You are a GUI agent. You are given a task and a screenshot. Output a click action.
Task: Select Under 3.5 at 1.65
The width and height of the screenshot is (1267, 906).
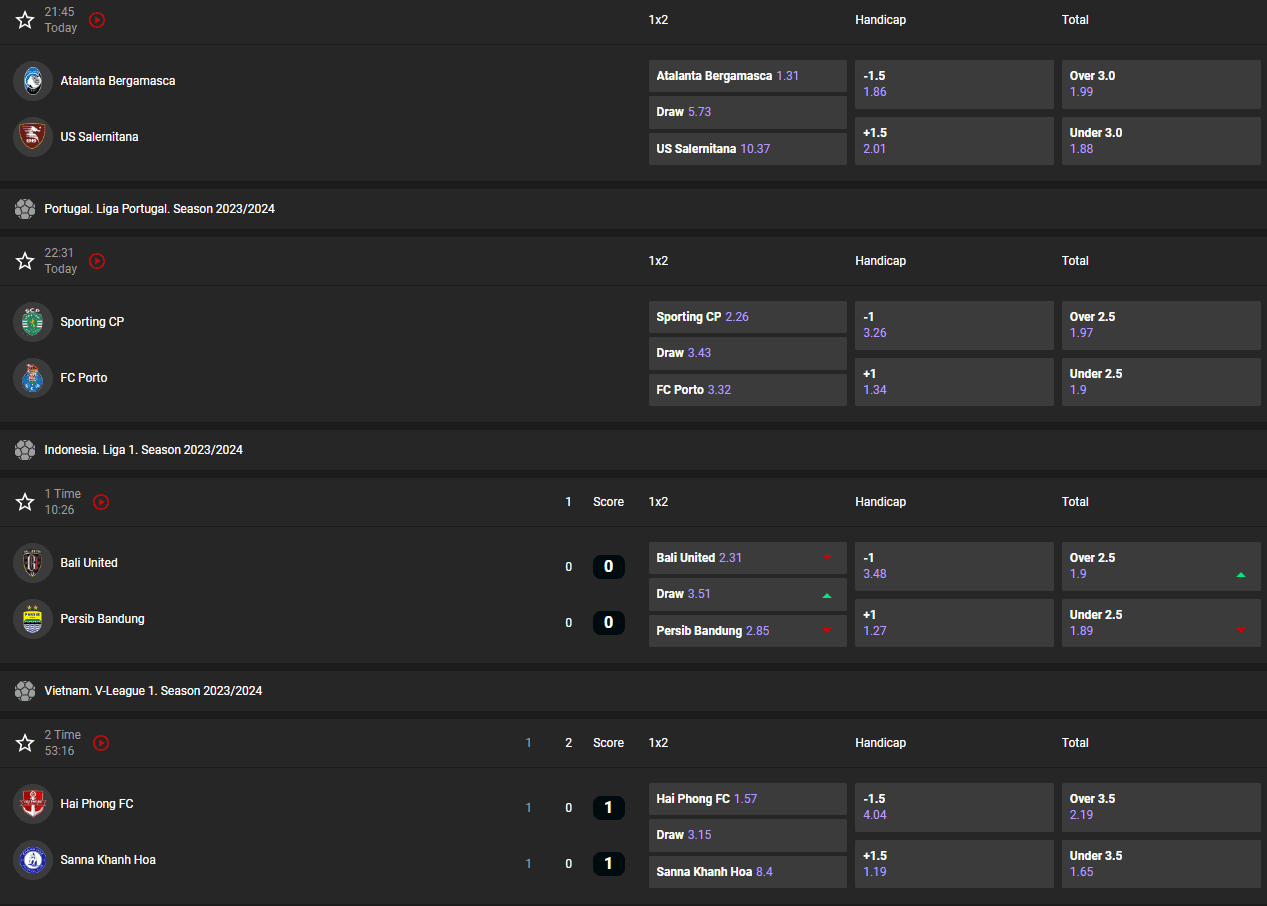(1161, 864)
